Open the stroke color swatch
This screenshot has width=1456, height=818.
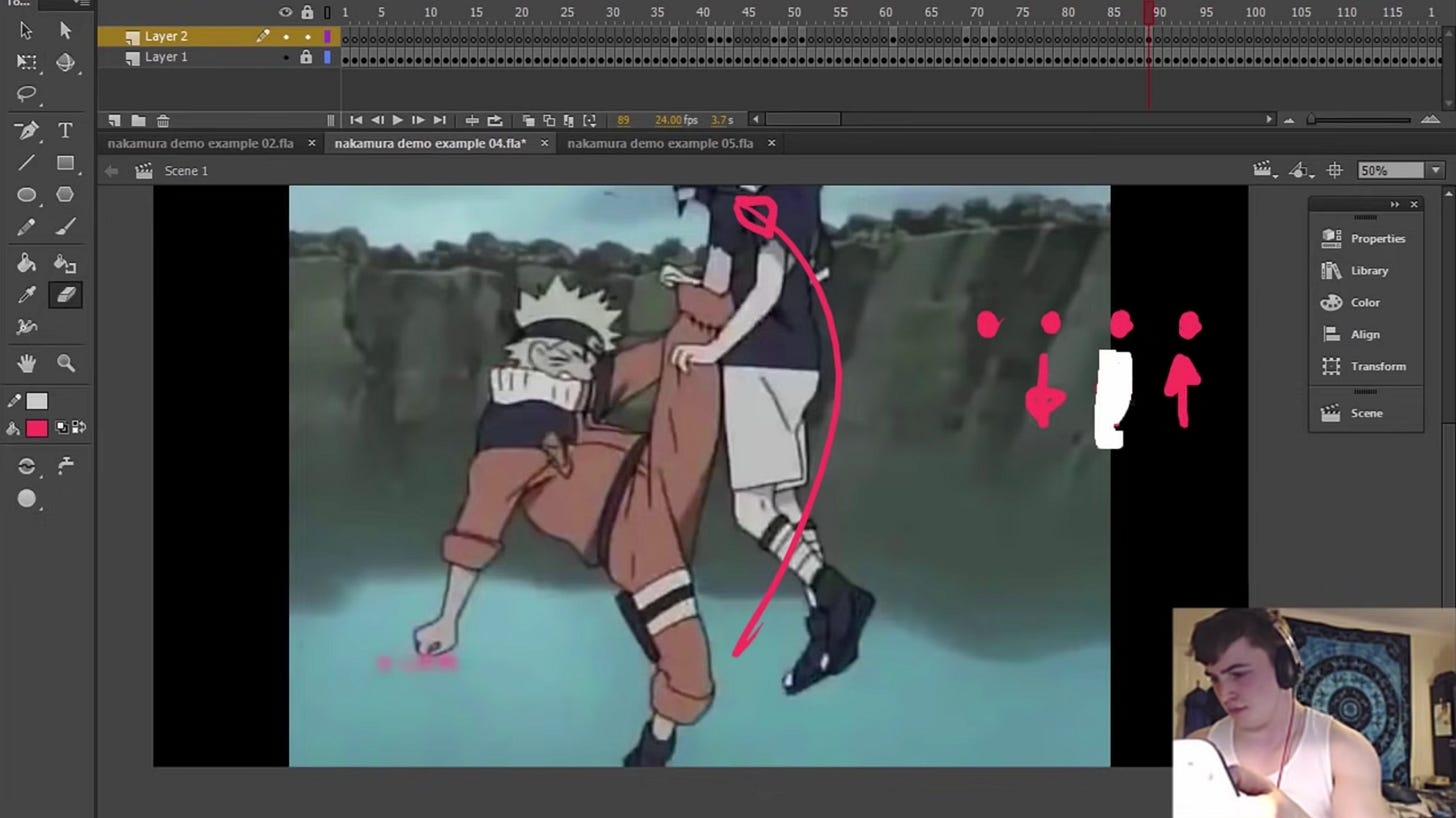coord(36,401)
